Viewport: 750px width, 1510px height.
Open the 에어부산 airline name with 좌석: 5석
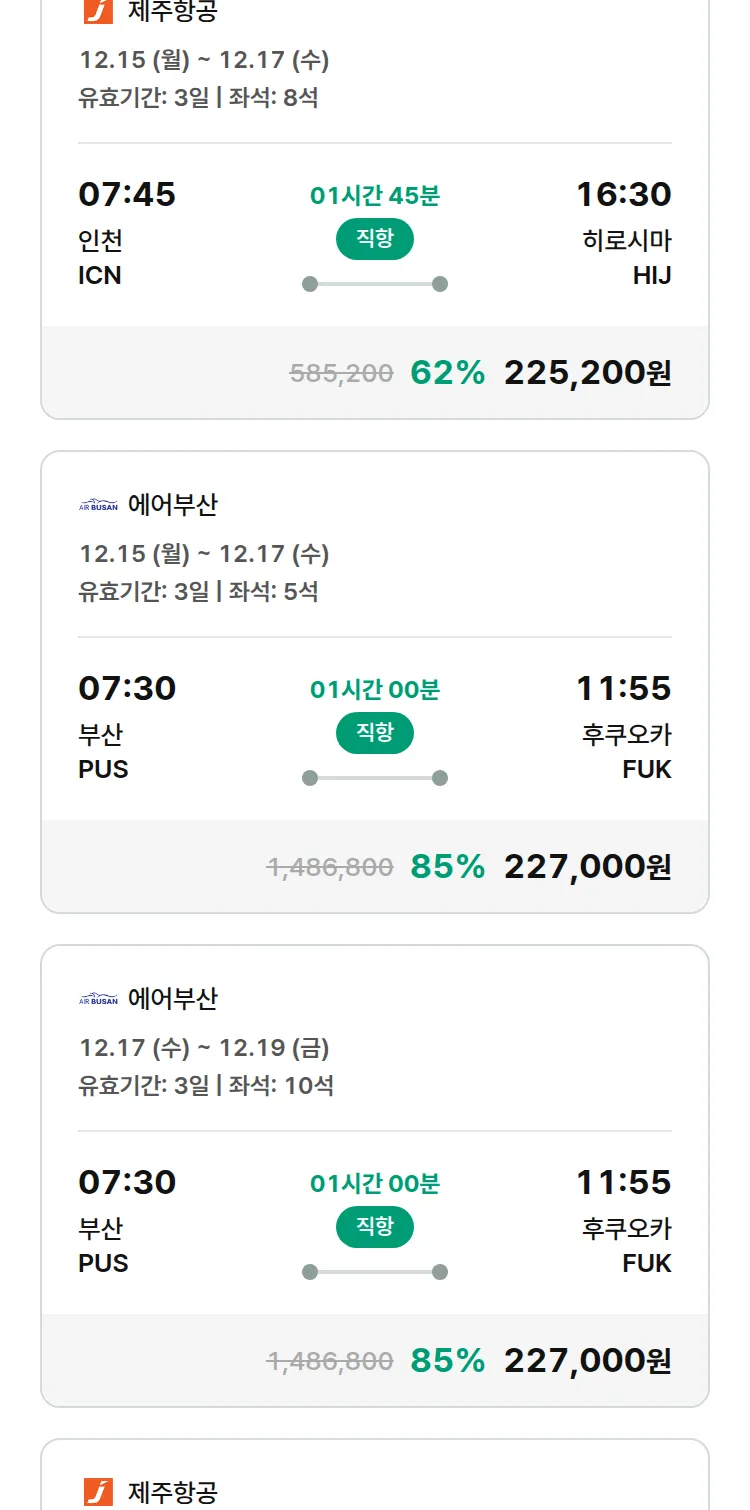pos(172,506)
